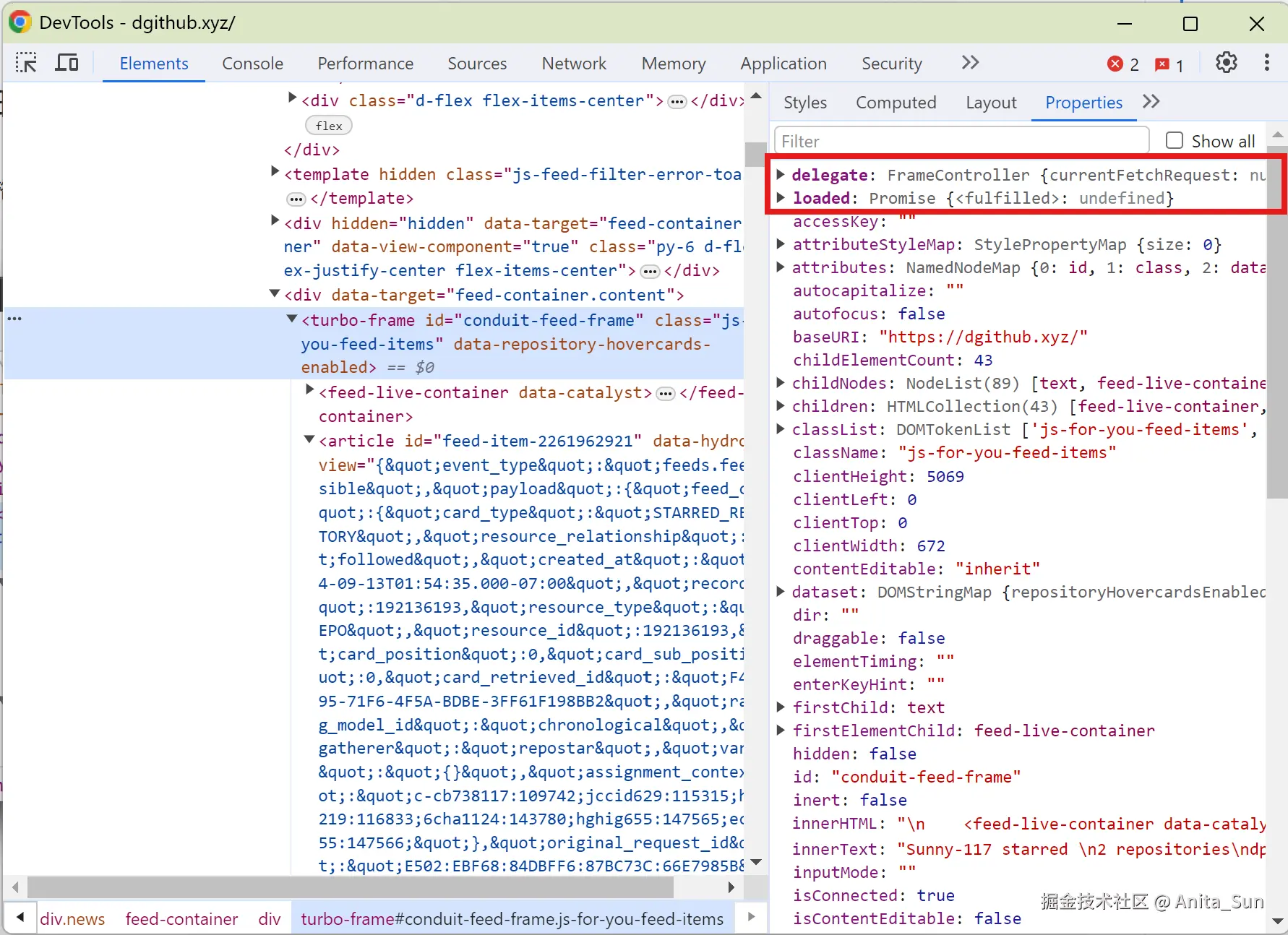The image size is (1288, 935).
Task: Switch to the Layout sidebar tab
Action: pos(991,103)
